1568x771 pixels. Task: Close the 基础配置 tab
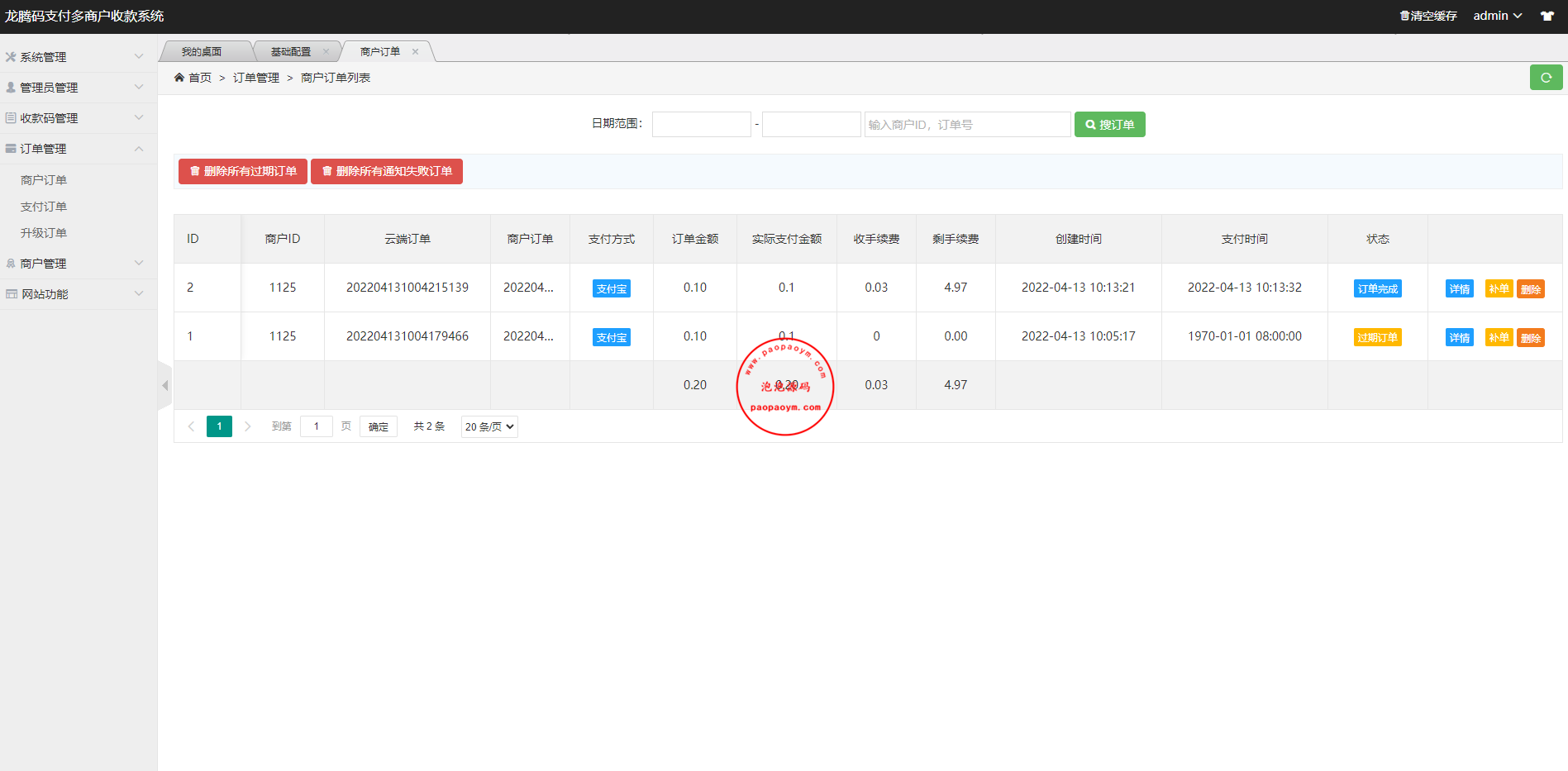coord(326,52)
